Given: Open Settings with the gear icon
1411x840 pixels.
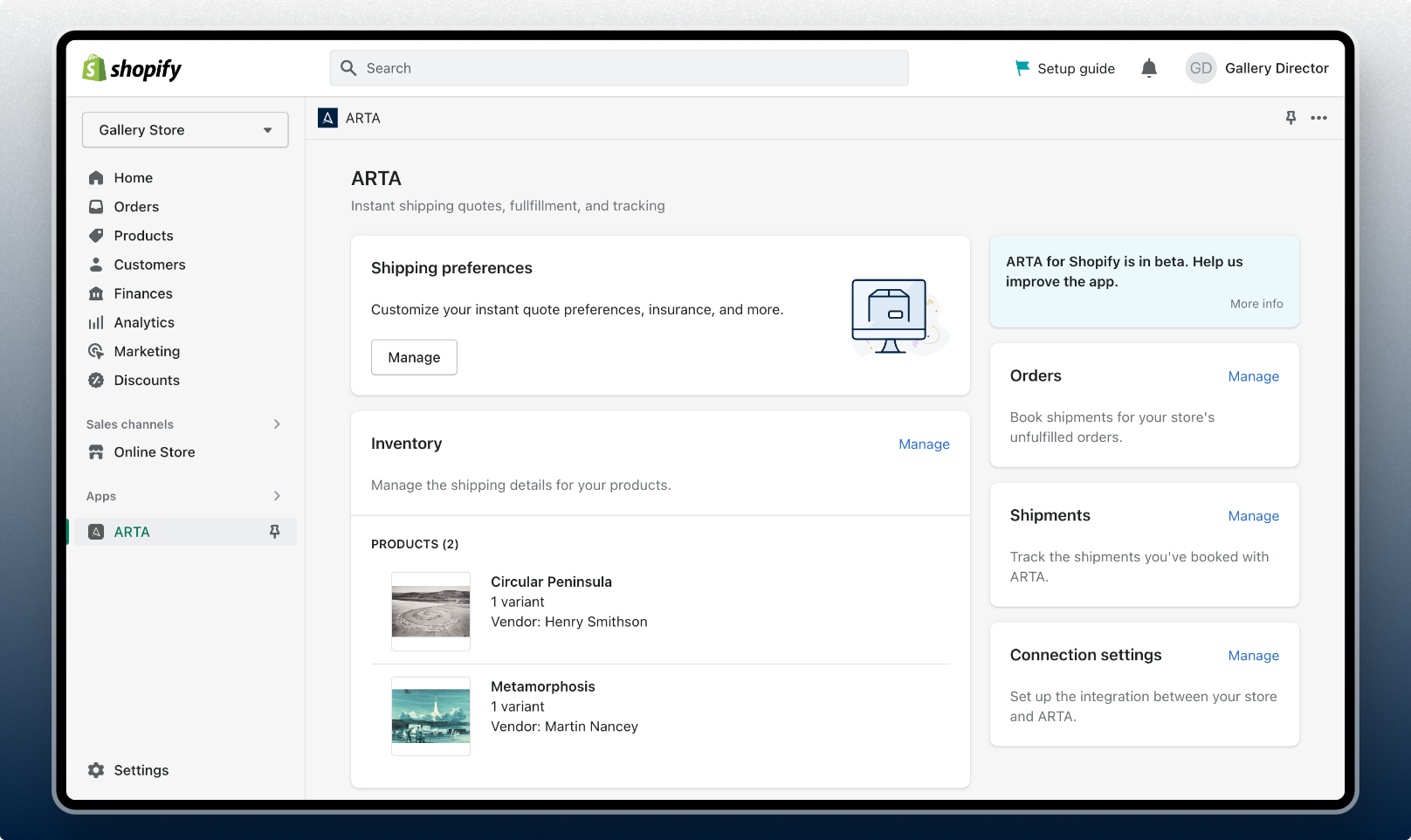Looking at the screenshot, I should [x=96, y=770].
